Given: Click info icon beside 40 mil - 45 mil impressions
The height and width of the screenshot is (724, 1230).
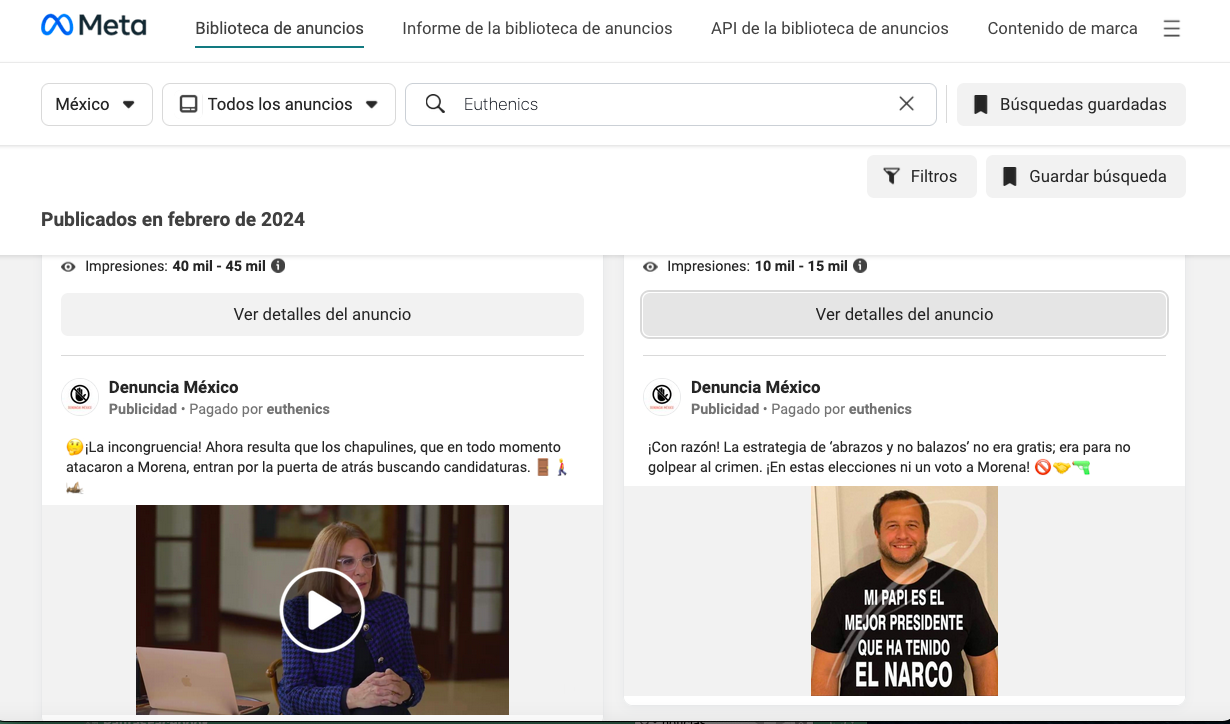Looking at the screenshot, I should 278,266.
